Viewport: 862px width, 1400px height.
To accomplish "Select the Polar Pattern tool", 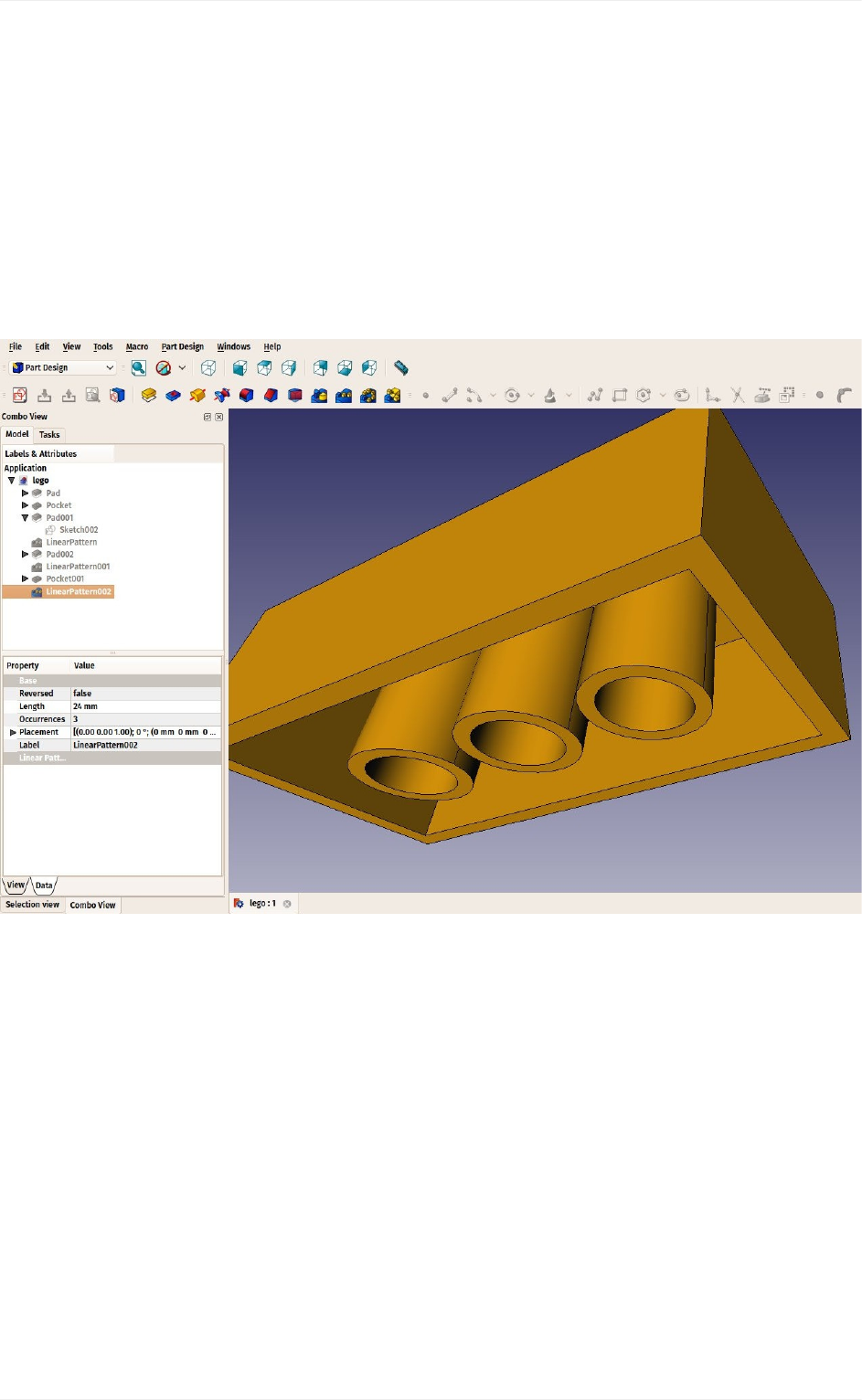I will pyautogui.click(x=368, y=395).
